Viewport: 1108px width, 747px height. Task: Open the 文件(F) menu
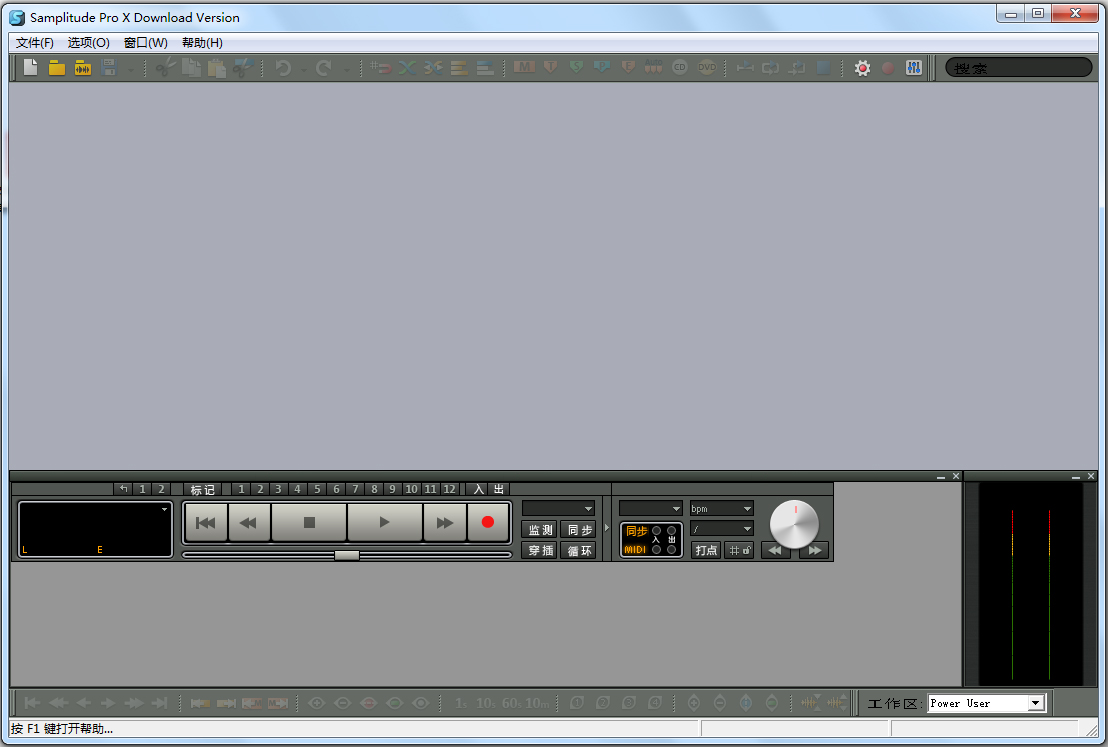tap(34, 42)
